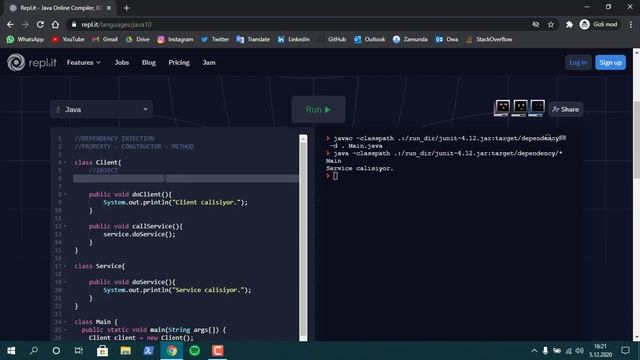
Task: Open the Microsoft Store taskbar icon
Action: tap(102, 351)
